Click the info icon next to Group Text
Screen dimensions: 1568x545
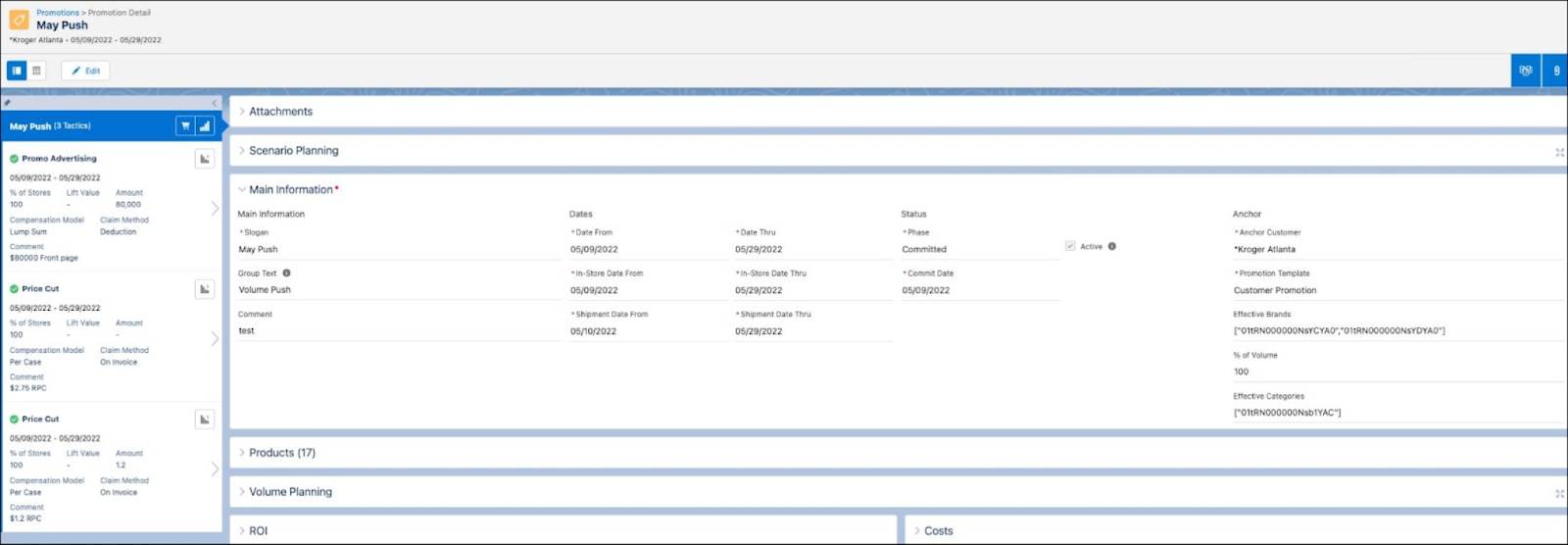coord(286,272)
